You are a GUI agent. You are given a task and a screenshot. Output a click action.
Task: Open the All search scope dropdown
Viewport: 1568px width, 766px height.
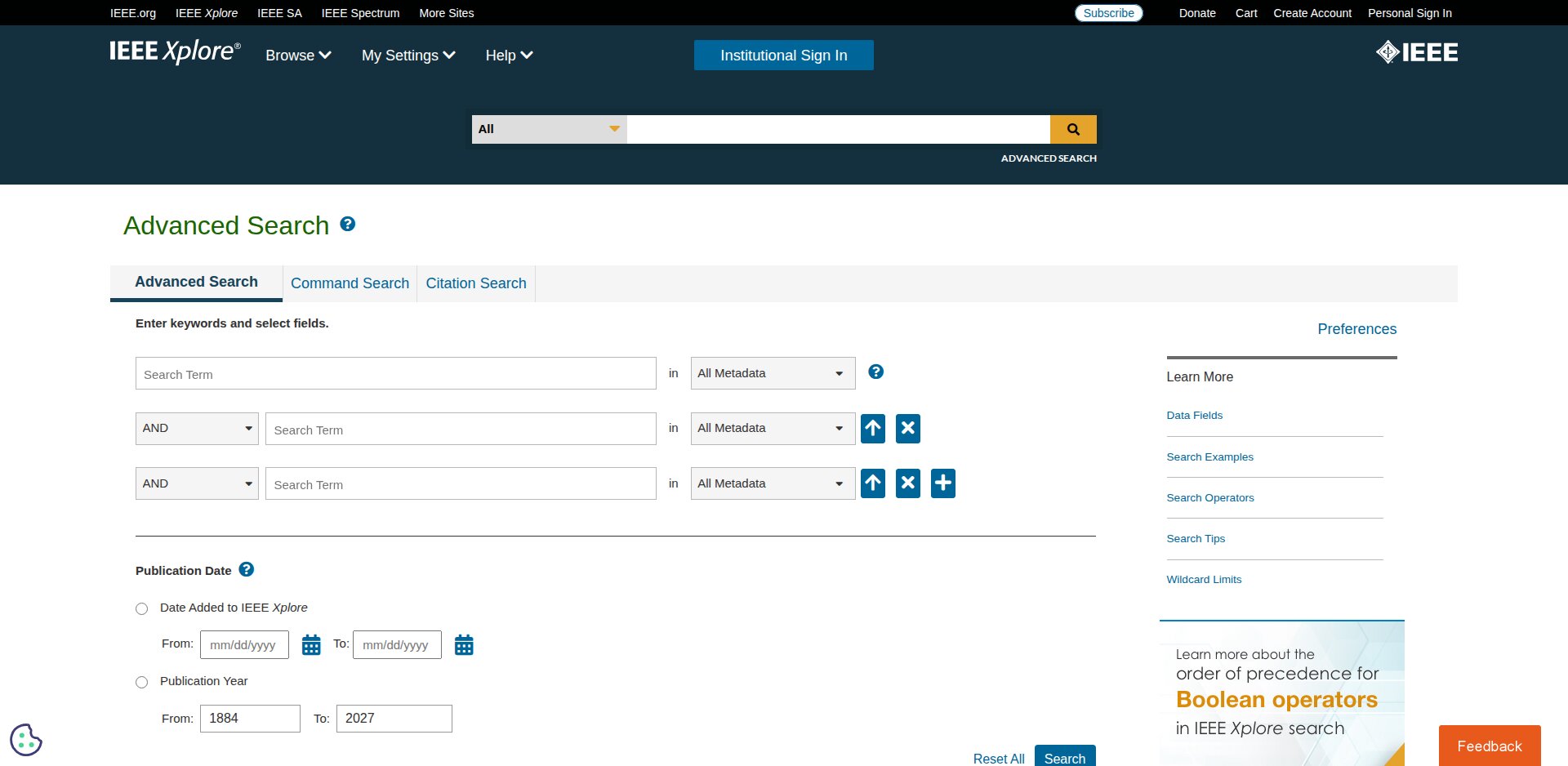coord(549,129)
